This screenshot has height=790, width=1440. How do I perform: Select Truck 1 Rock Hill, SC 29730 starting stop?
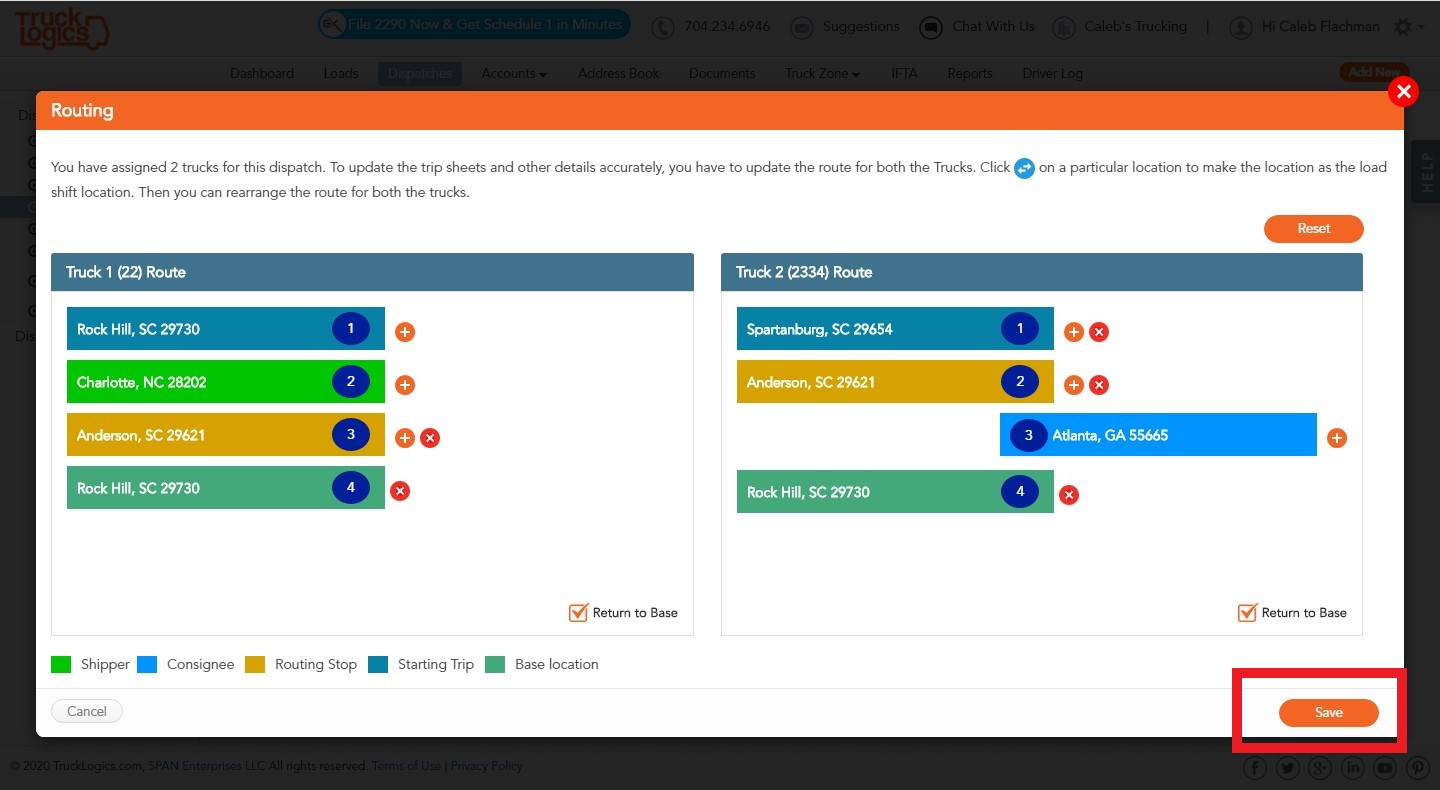226,328
